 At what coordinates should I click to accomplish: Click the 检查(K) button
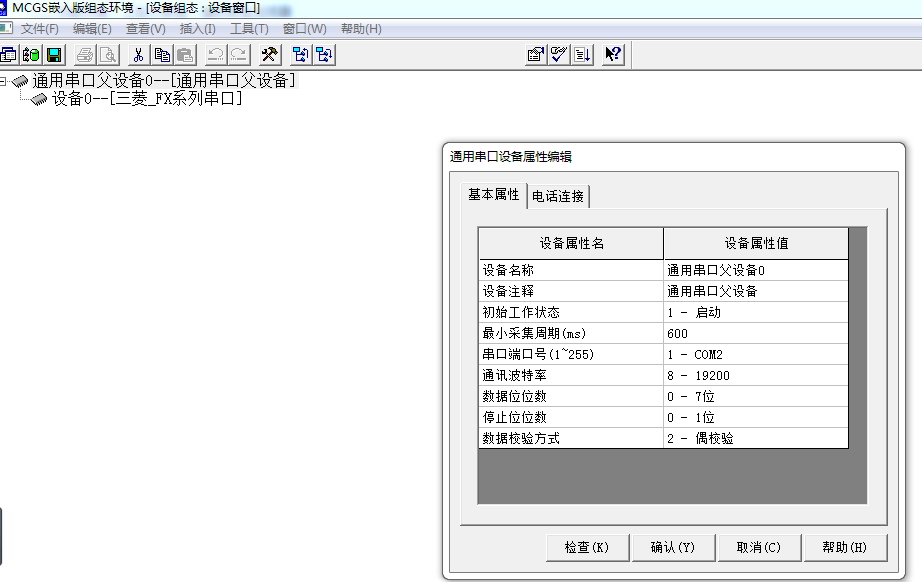pyautogui.click(x=587, y=547)
